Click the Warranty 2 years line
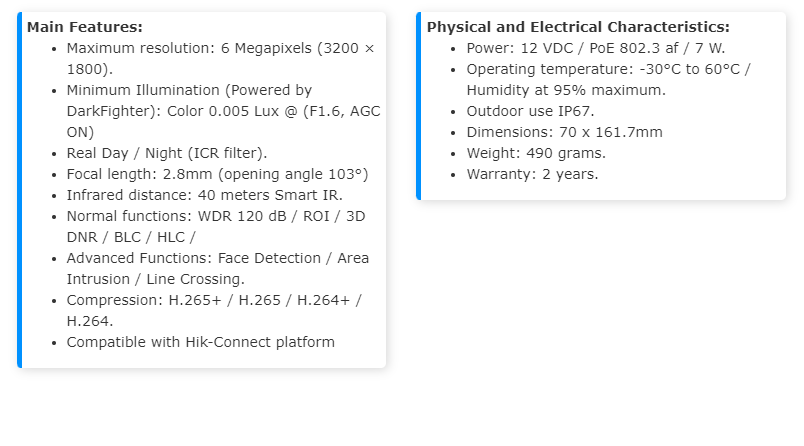Image resolution: width=804 pixels, height=446 pixels. click(532, 174)
